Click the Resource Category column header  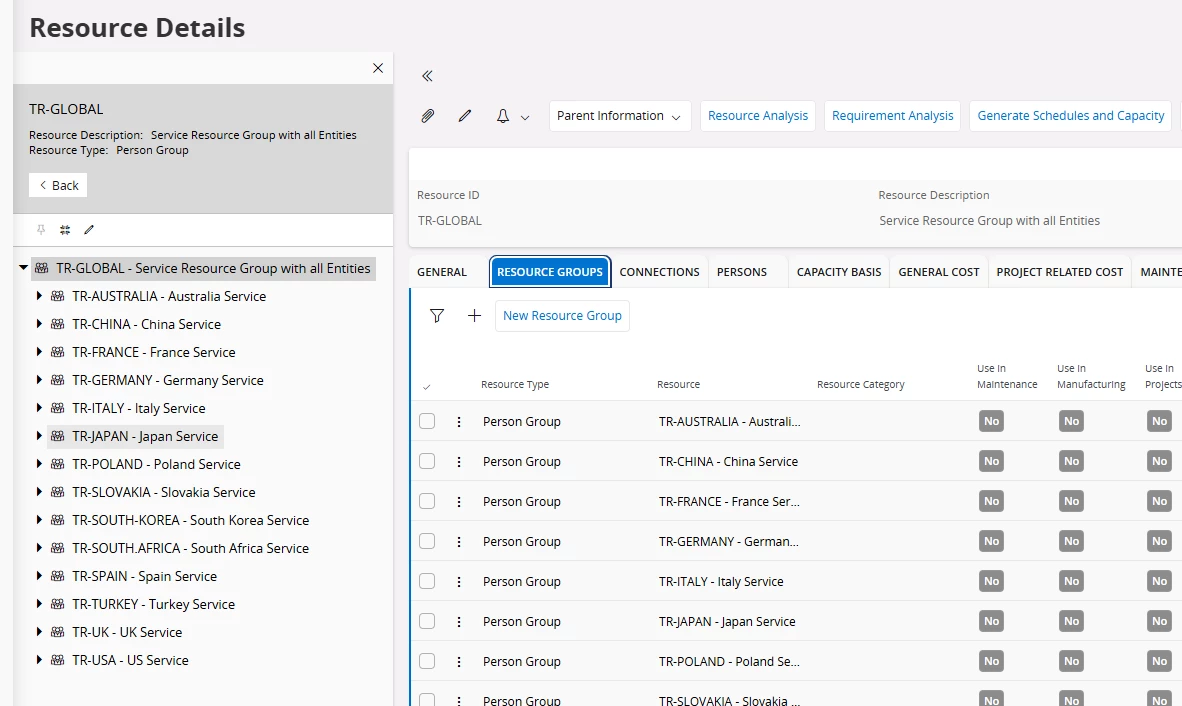point(861,384)
